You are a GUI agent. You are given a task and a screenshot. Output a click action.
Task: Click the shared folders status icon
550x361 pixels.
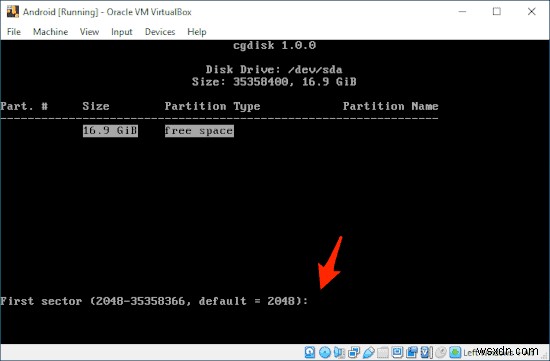(383, 352)
